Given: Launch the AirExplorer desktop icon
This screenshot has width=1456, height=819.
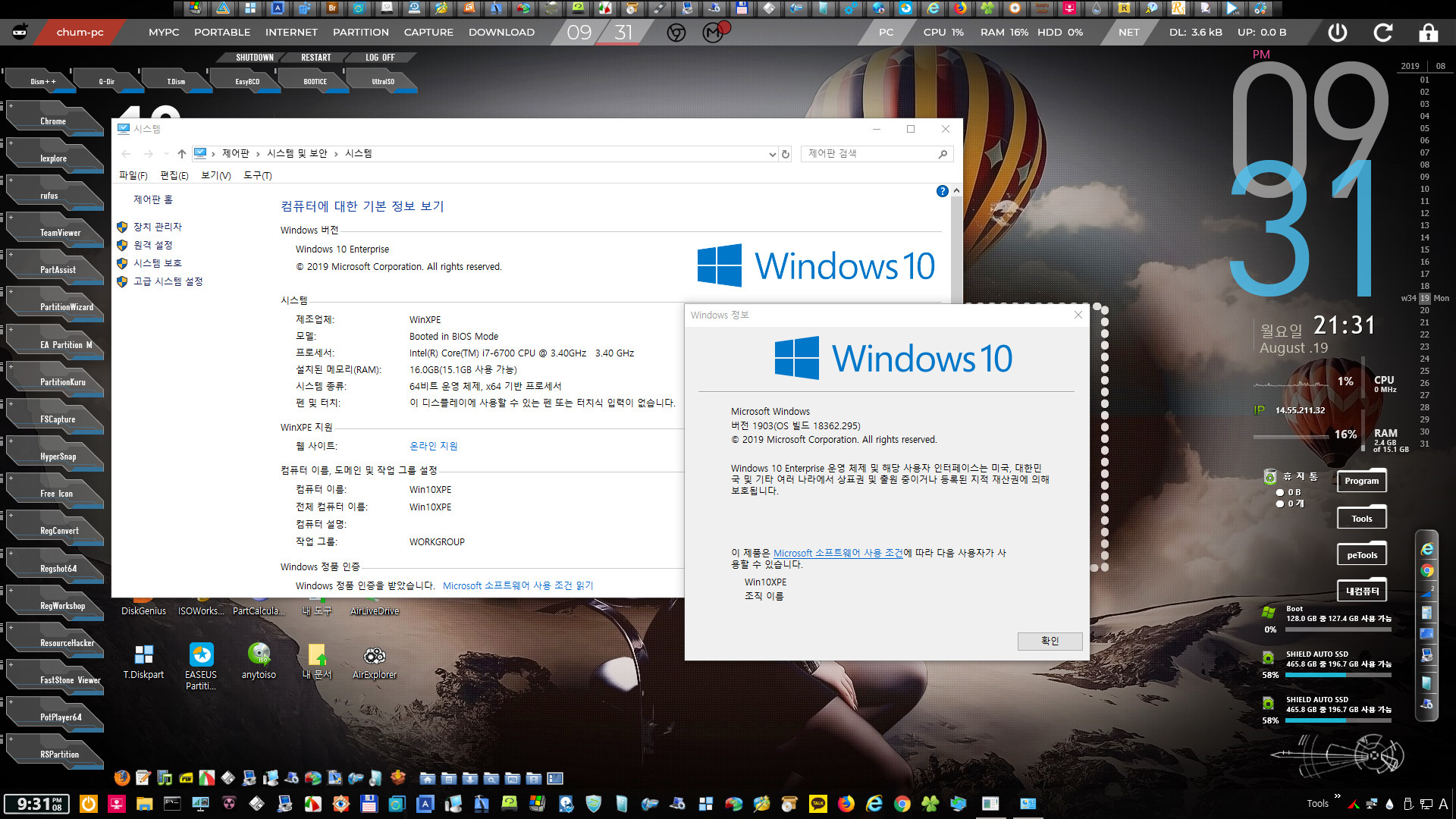Looking at the screenshot, I should coord(375,661).
